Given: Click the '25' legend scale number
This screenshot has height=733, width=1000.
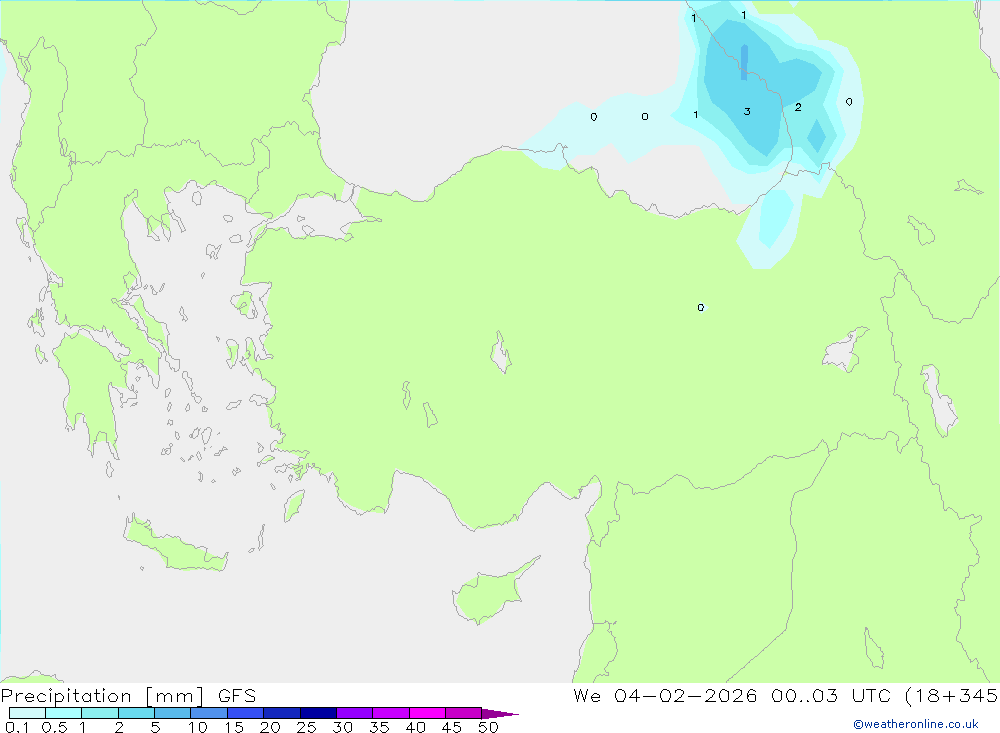Looking at the screenshot, I should click(x=306, y=727).
